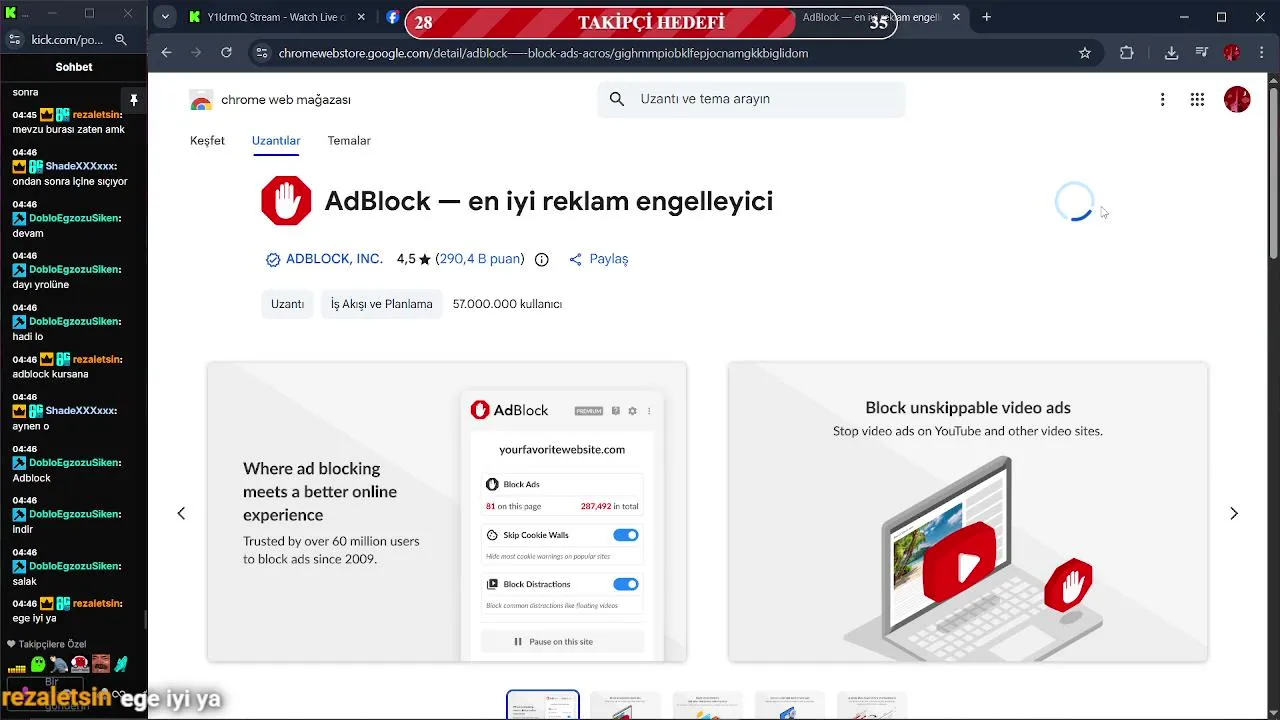The image size is (1280, 720).
Task: Reload the Chrome Web Store page
Action: click(x=226, y=53)
